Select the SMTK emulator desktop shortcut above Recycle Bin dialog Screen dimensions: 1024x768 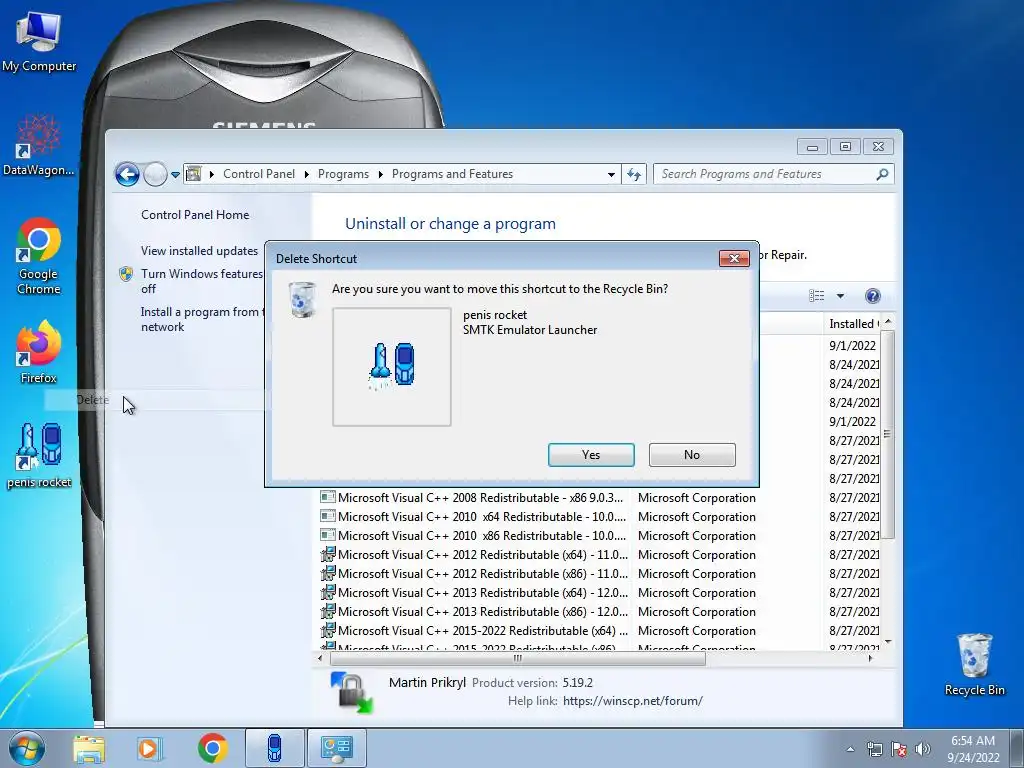pos(39,455)
